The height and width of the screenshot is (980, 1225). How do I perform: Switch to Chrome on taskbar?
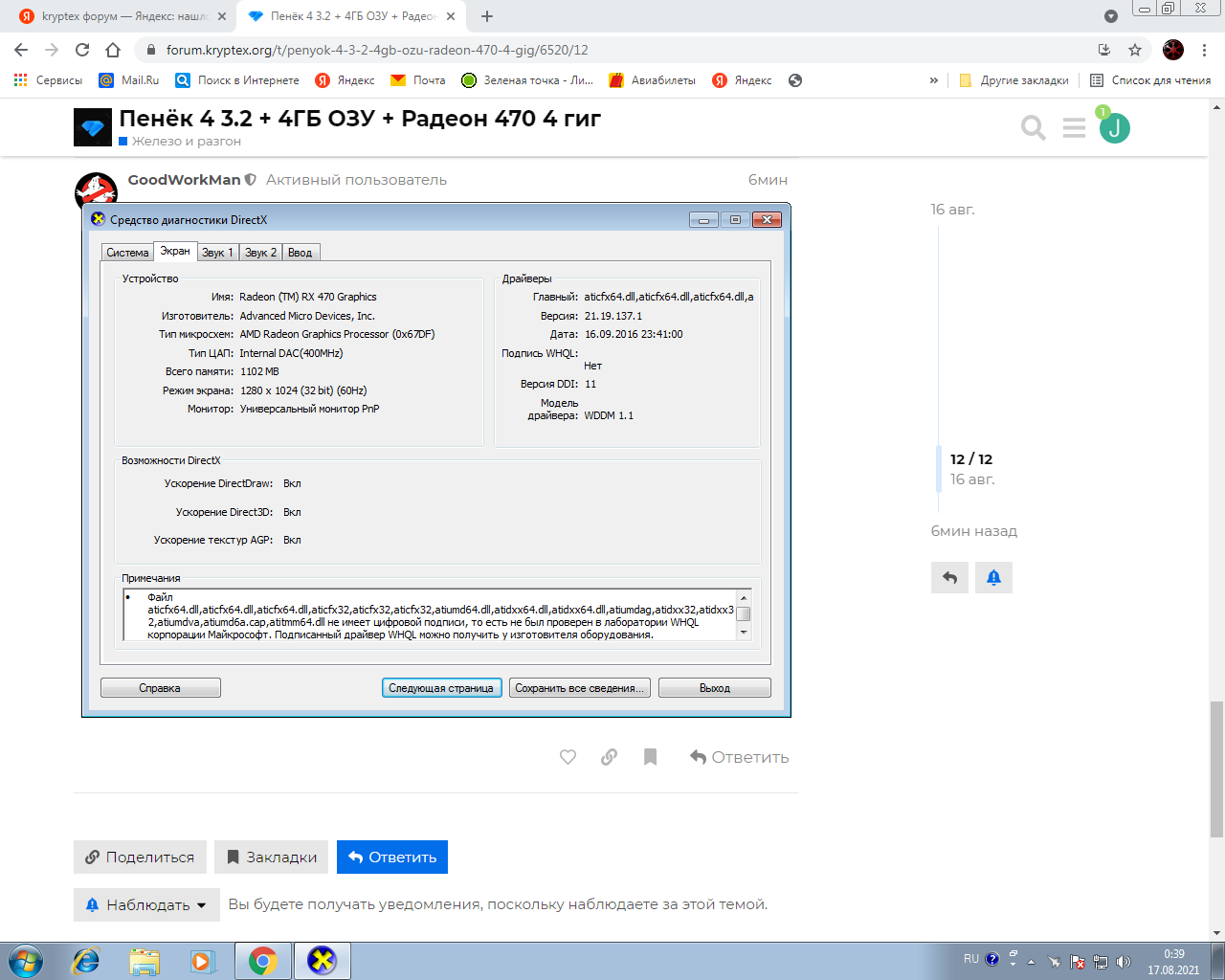[x=262, y=961]
